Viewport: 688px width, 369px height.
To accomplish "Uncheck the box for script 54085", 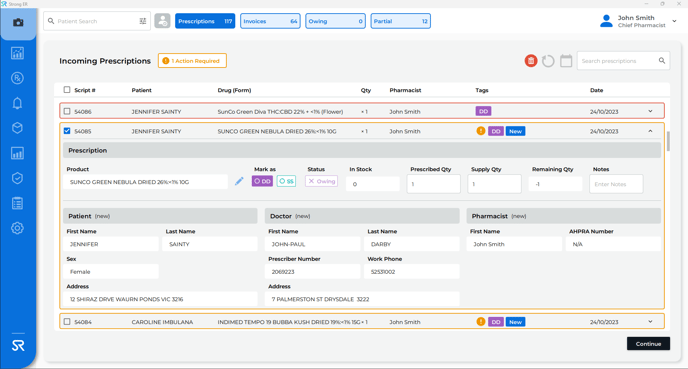I will point(67,131).
